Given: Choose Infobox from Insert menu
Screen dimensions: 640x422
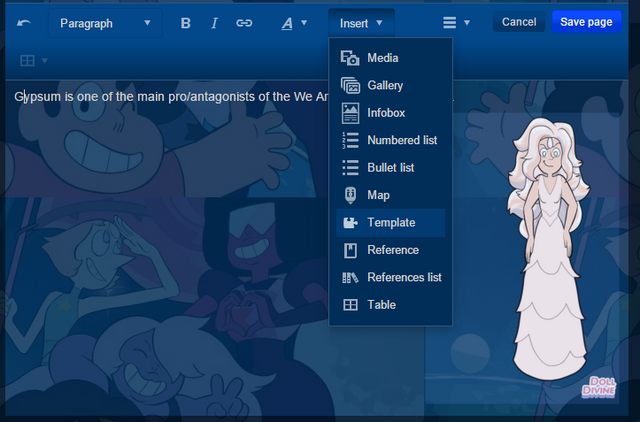Looking at the screenshot, I should coord(391,113).
